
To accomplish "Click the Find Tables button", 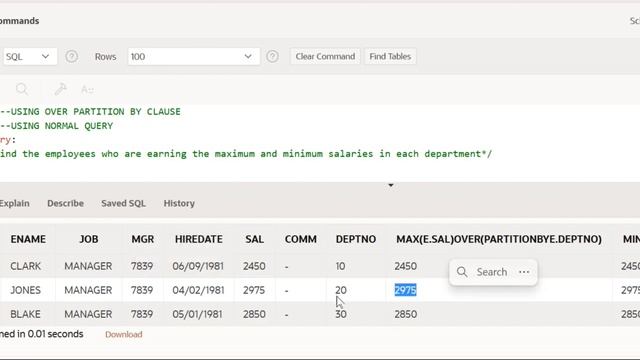I will [390, 56].
